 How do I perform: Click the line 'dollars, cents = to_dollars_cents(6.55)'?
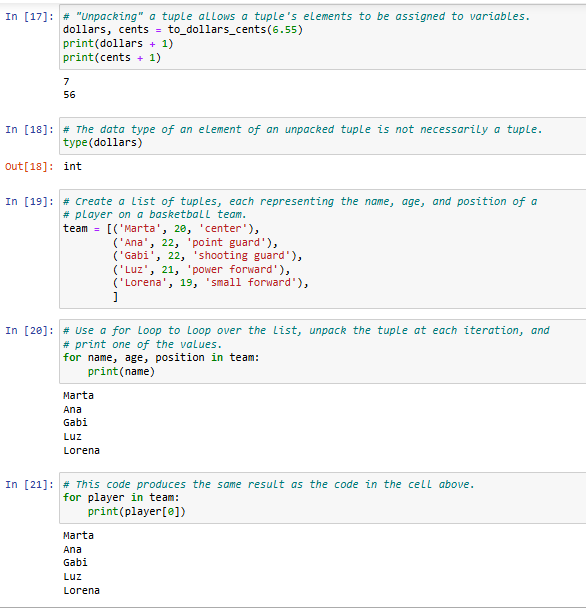[183, 30]
